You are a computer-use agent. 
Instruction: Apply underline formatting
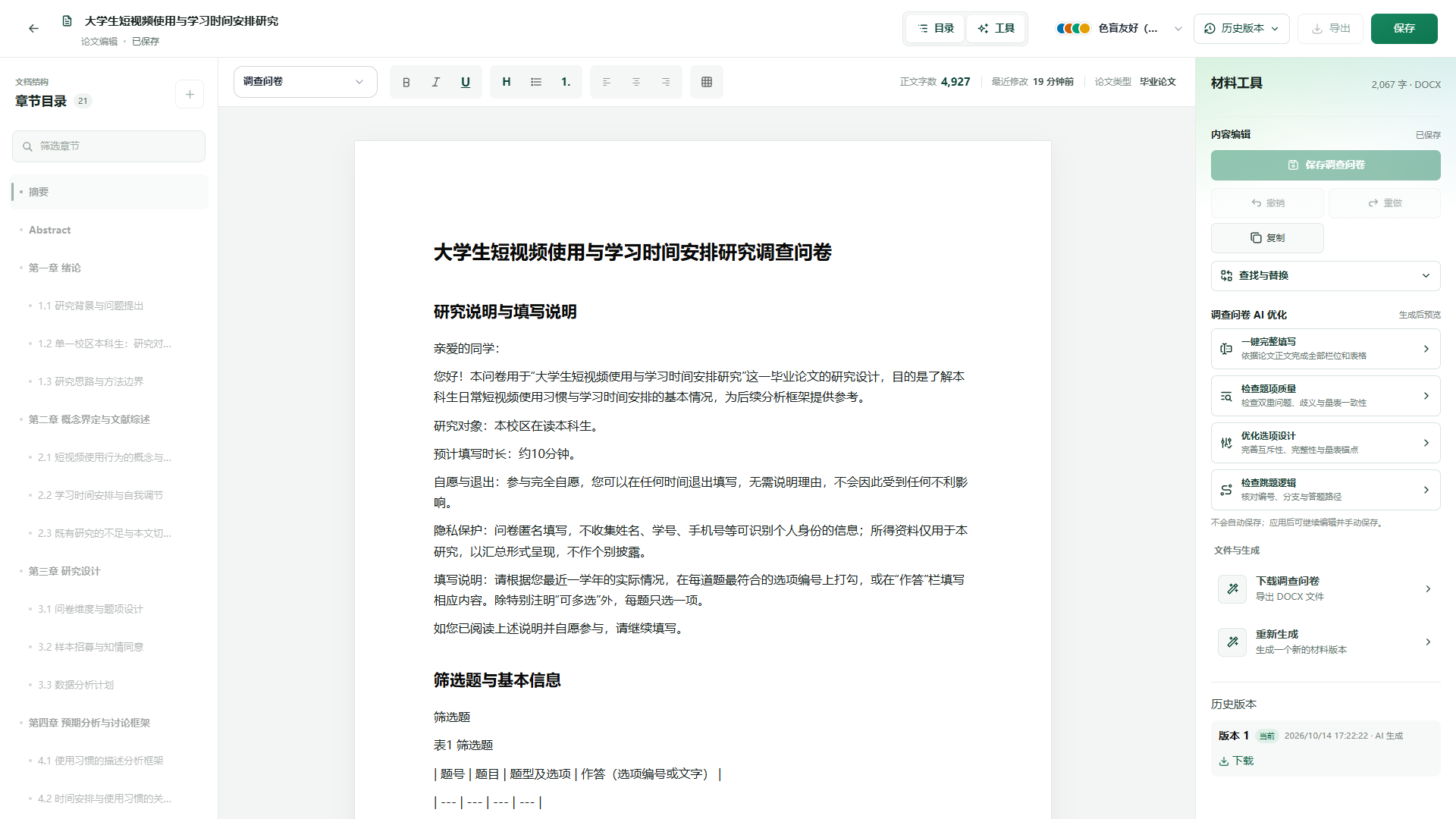[466, 82]
